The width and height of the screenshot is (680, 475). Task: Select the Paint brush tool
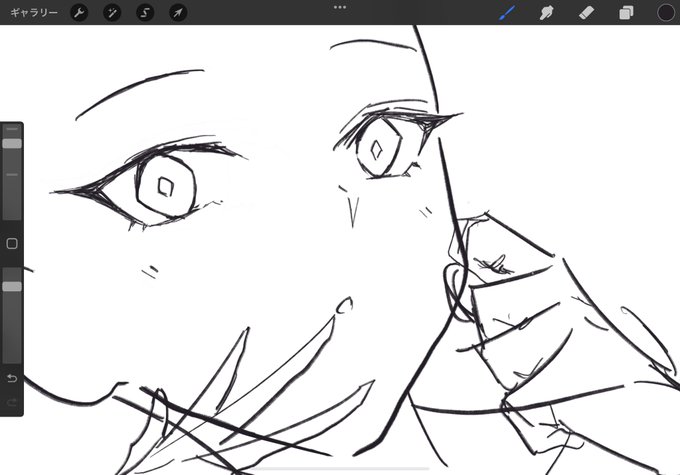click(507, 13)
